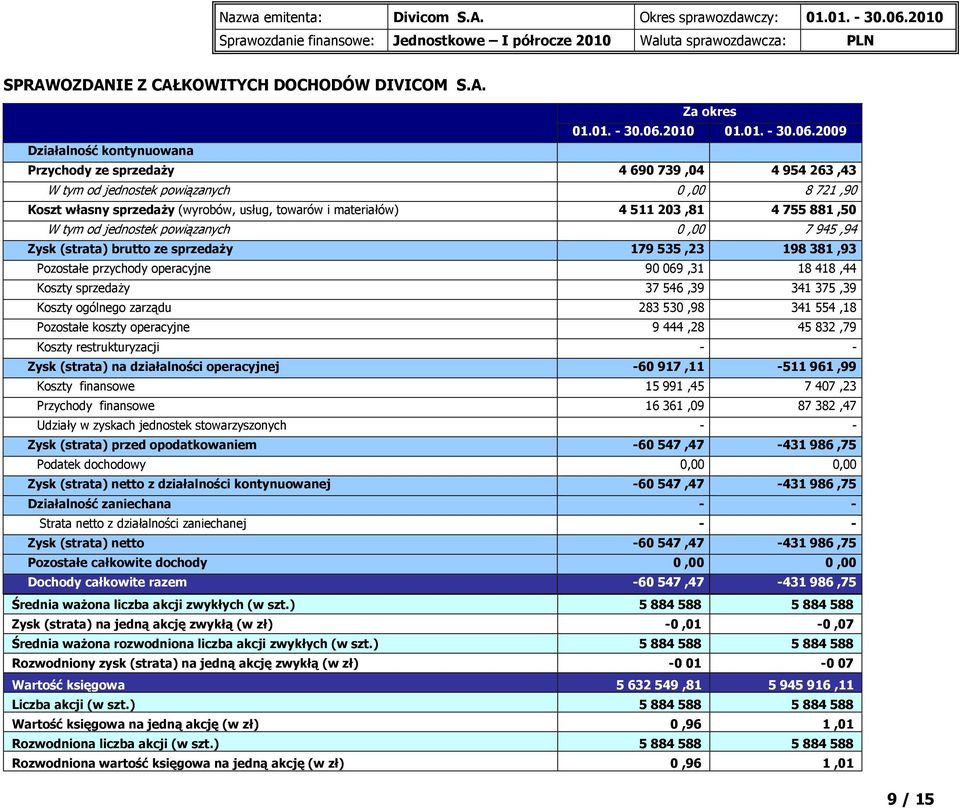Click the 'Sprawozdanie finansowe:' label
The image size is (960, 809).
pos(296,41)
